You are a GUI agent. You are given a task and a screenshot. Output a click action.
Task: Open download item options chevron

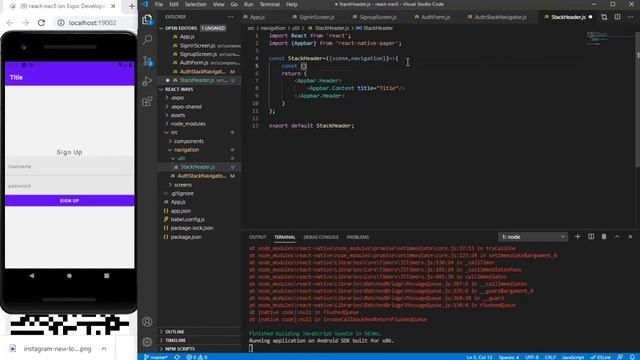[x=104, y=349]
